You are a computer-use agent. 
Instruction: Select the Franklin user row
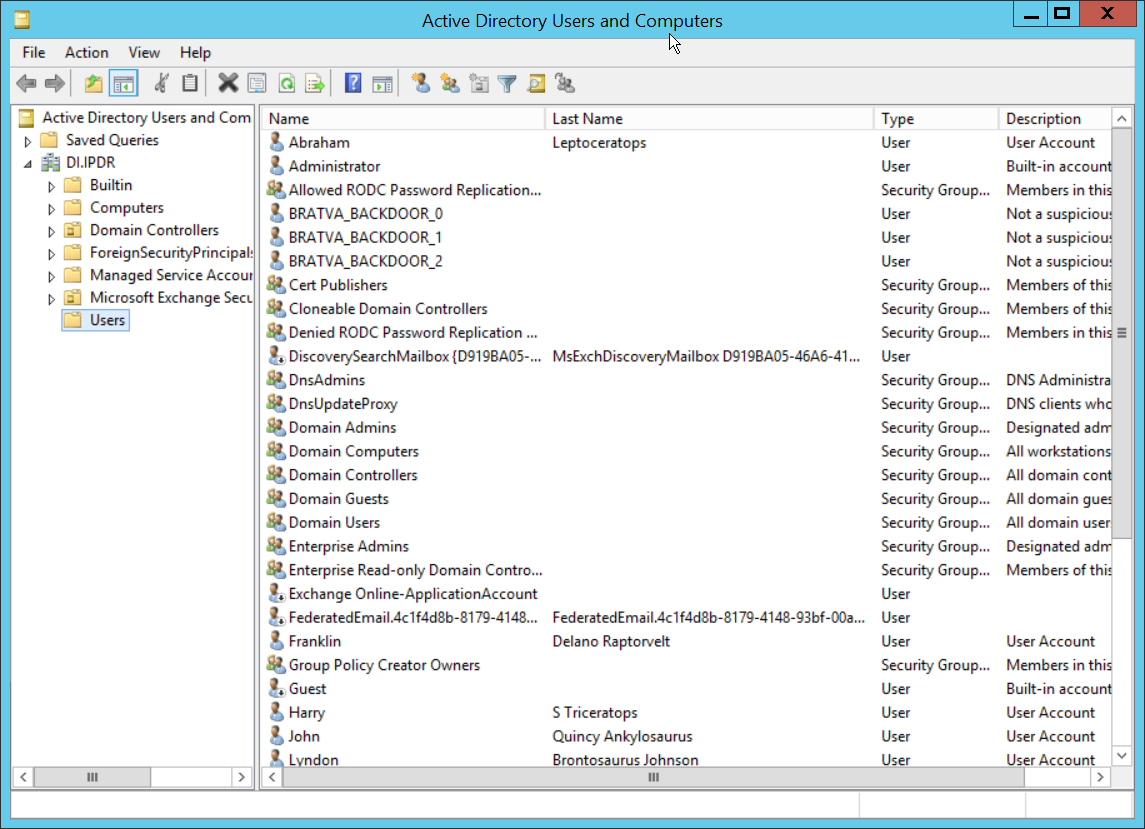pos(686,641)
